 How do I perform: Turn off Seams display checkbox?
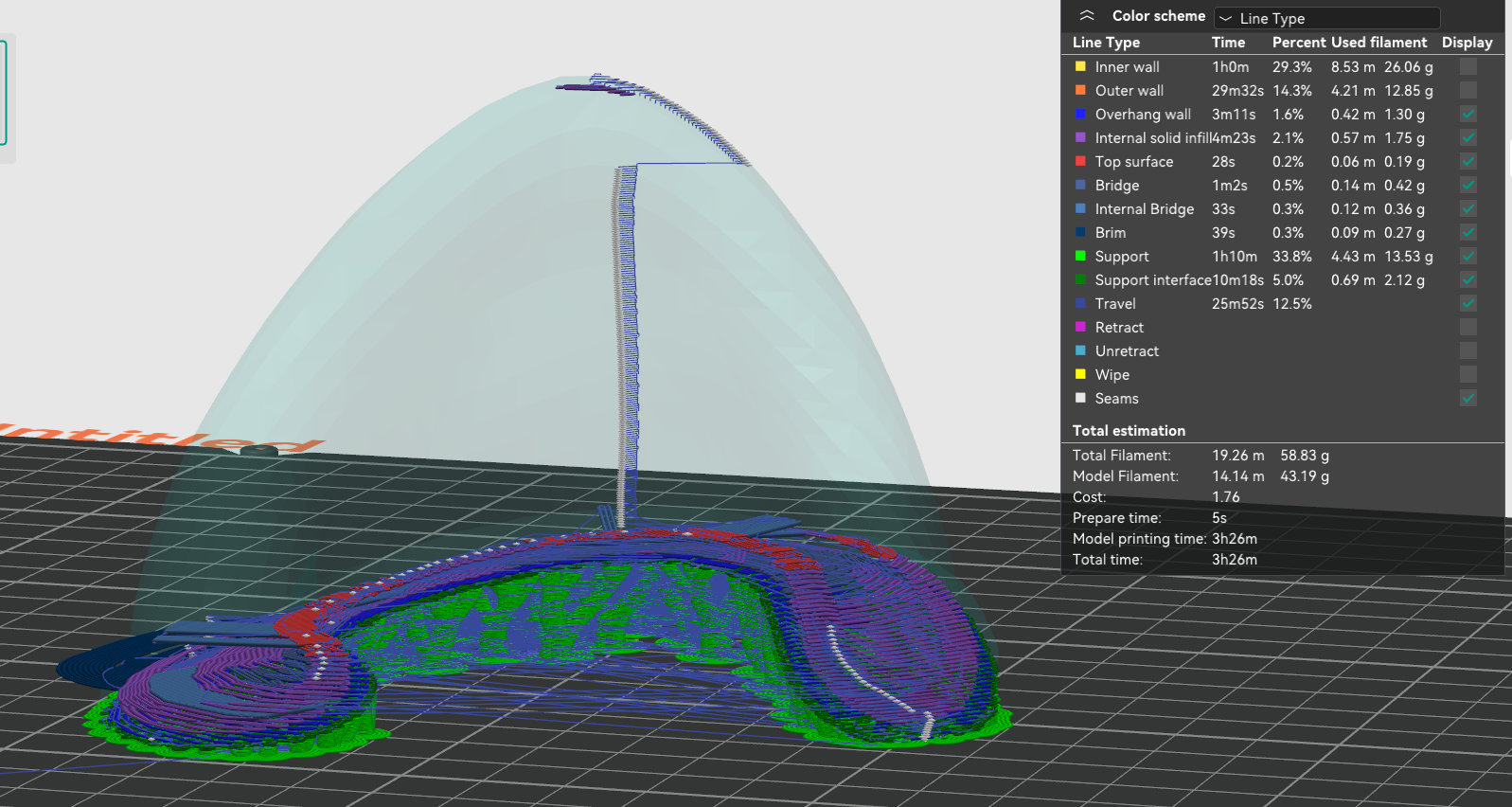click(x=1468, y=398)
